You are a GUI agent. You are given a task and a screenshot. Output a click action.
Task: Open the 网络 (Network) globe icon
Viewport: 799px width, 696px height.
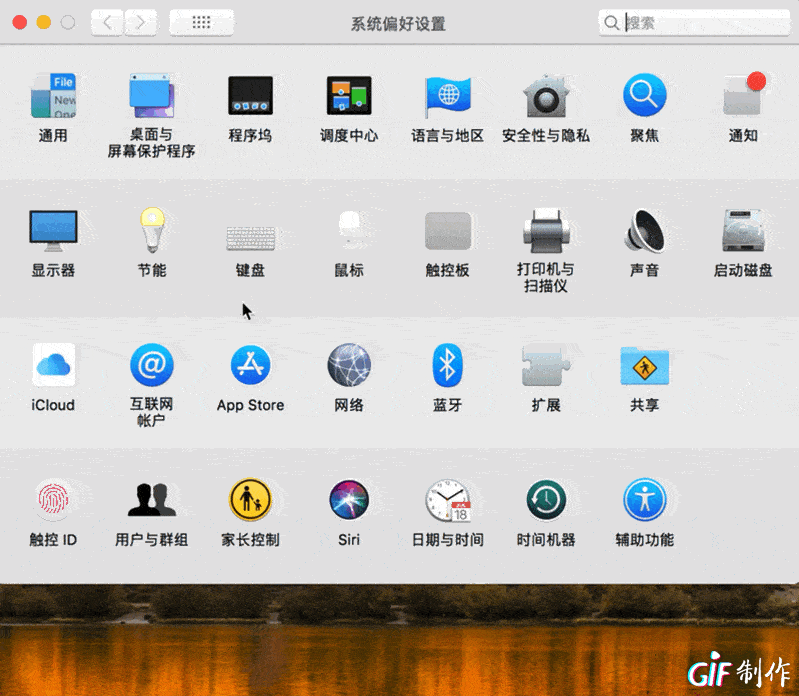click(349, 365)
